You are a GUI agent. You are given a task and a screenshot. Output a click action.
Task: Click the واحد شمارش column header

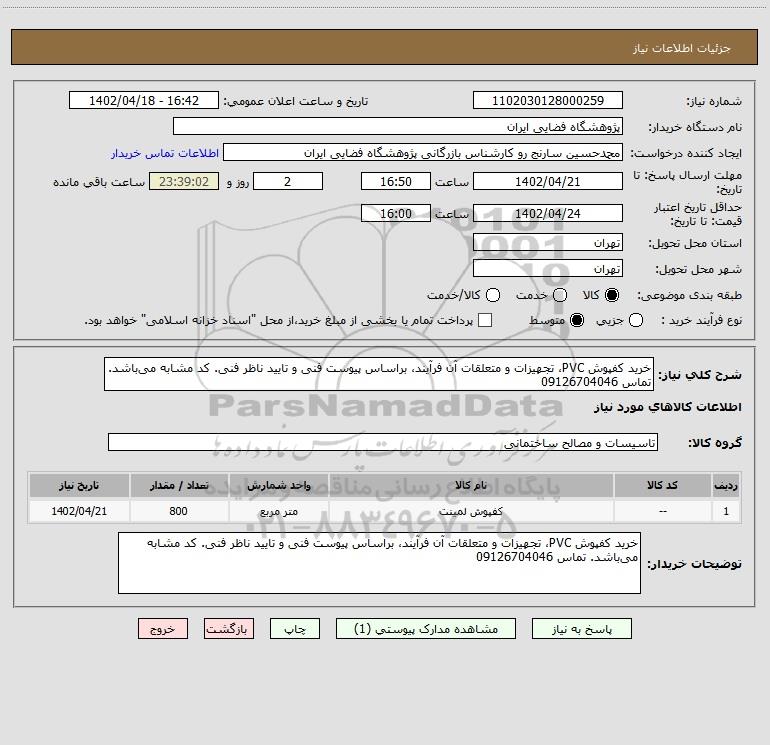tap(278, 485)
